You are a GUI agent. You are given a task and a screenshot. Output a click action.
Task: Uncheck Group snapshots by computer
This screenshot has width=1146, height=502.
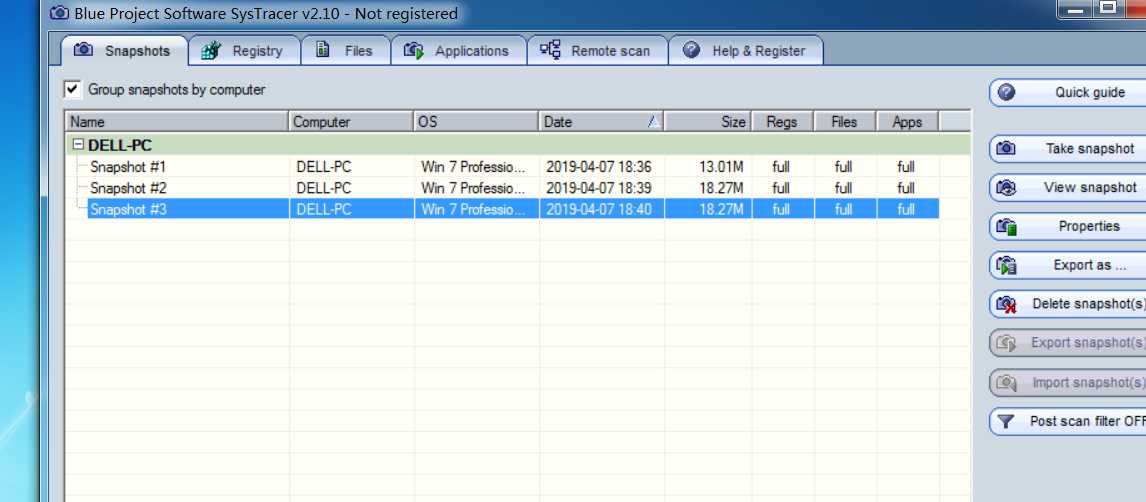(x=72, y=89)
